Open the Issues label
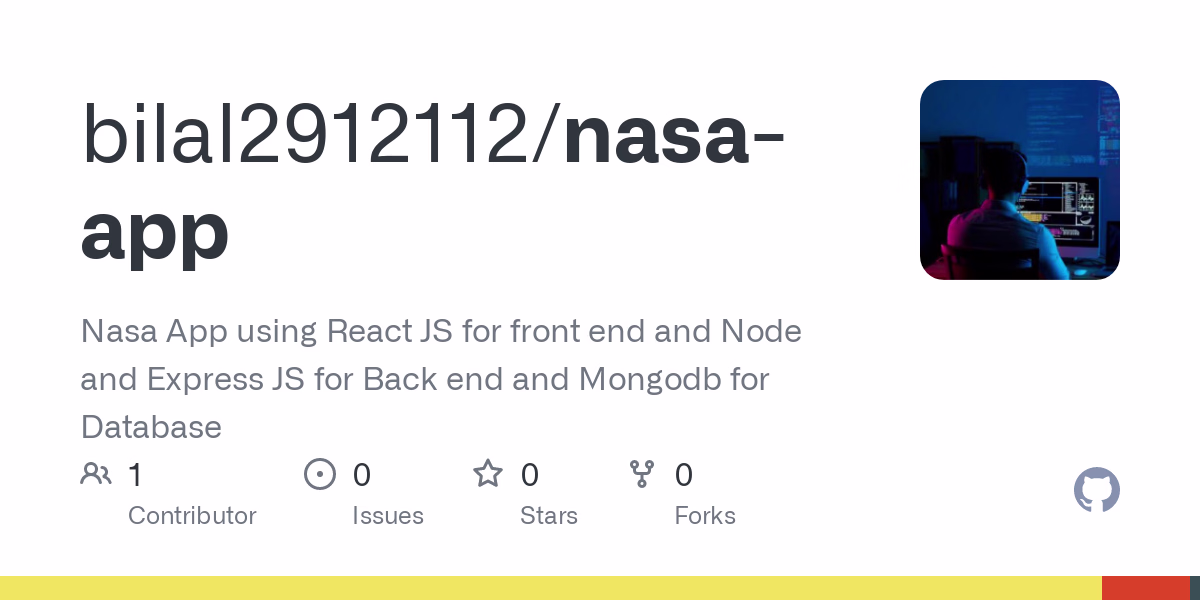The width and height of the screenshot is (1200, 600). pos(388,516)
